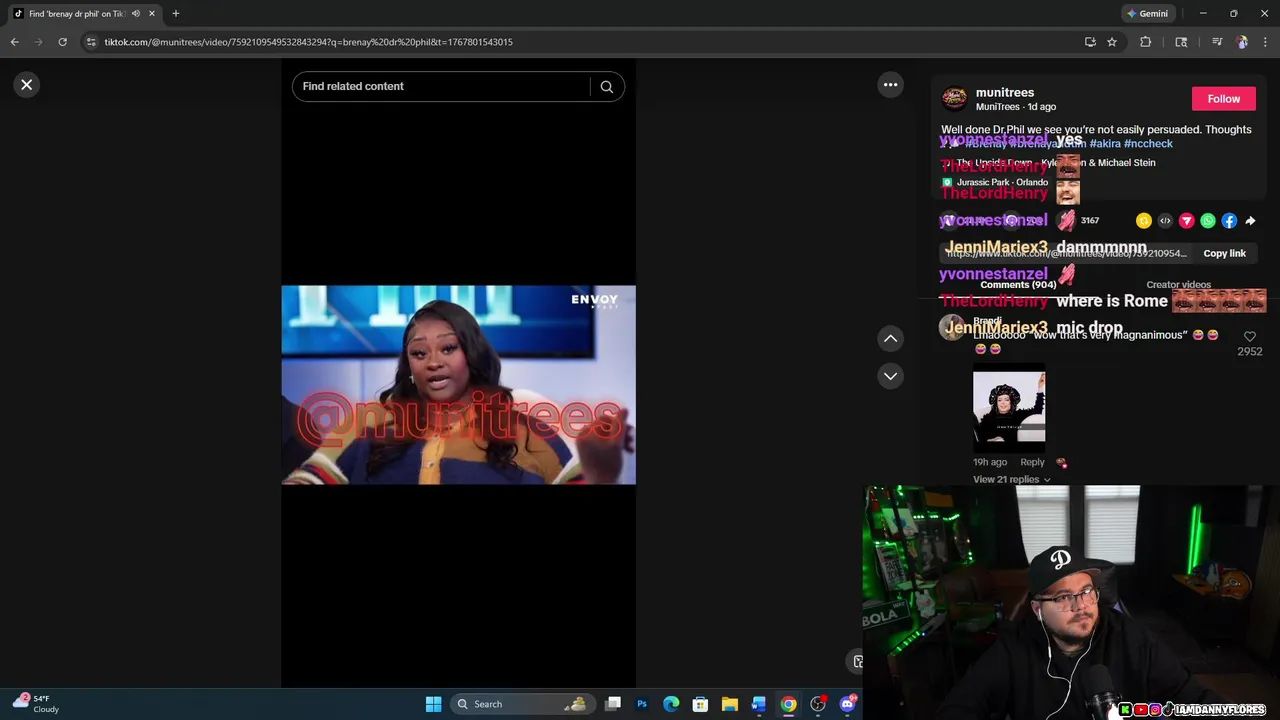Open Microsoft Store from taskbar
1280x720 pixels.
coord(700,704)
